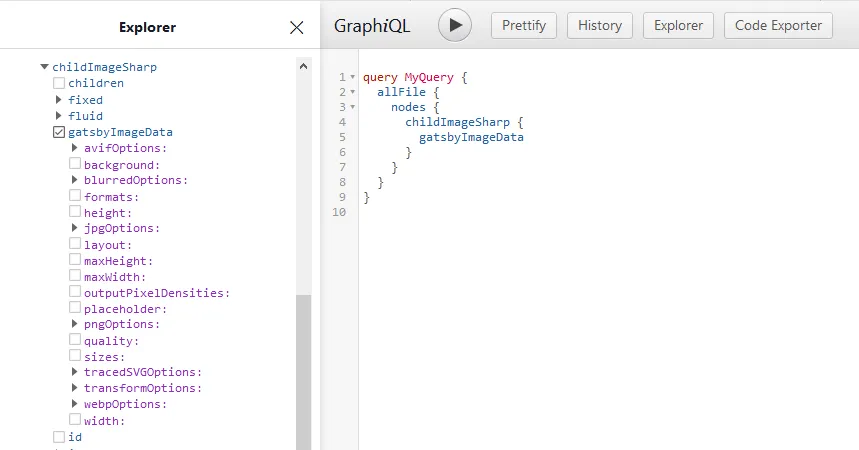Run the query with the play button
859x450 pixels.
click(x=454, y=25)
